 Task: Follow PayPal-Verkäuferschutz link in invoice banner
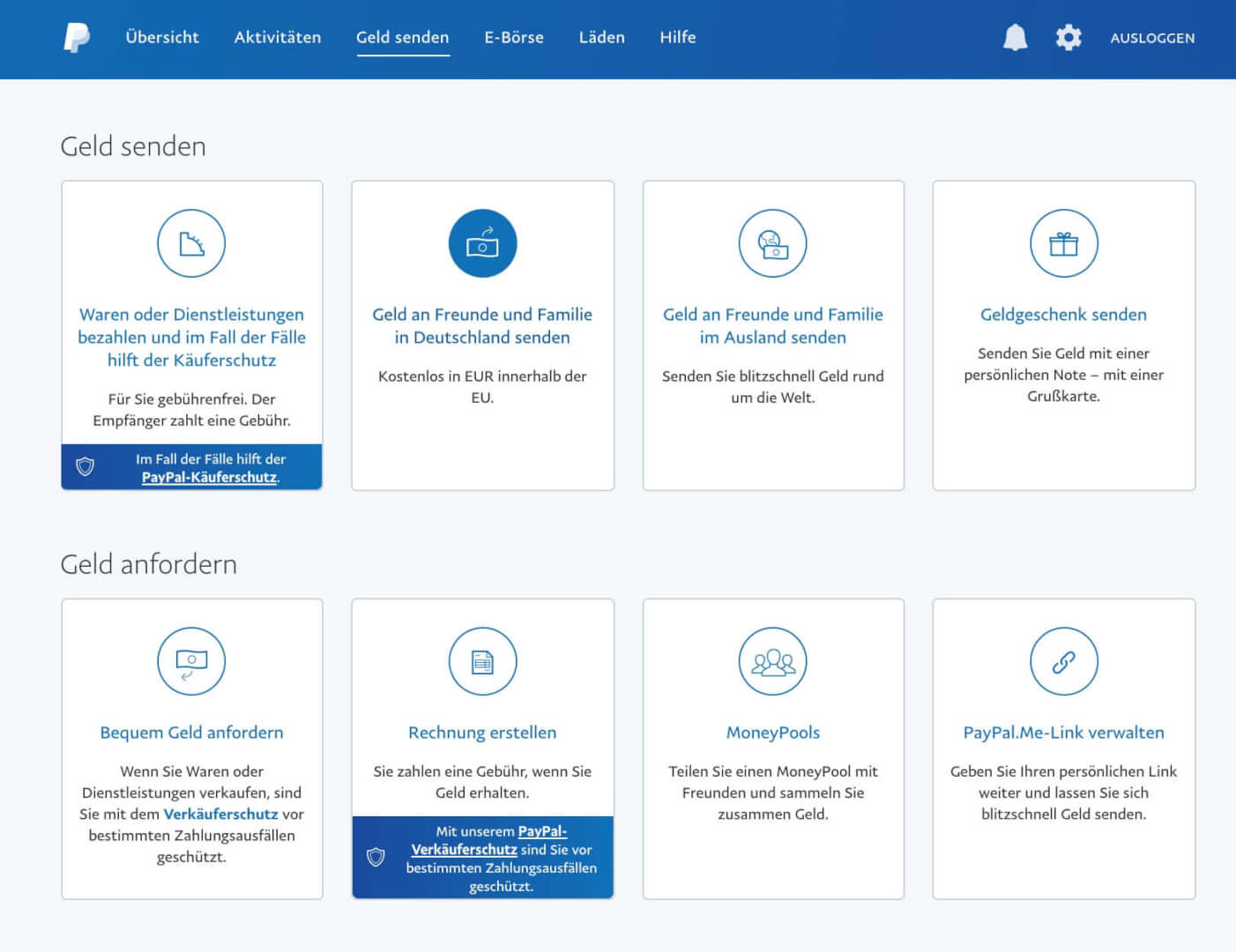(490, 840)
